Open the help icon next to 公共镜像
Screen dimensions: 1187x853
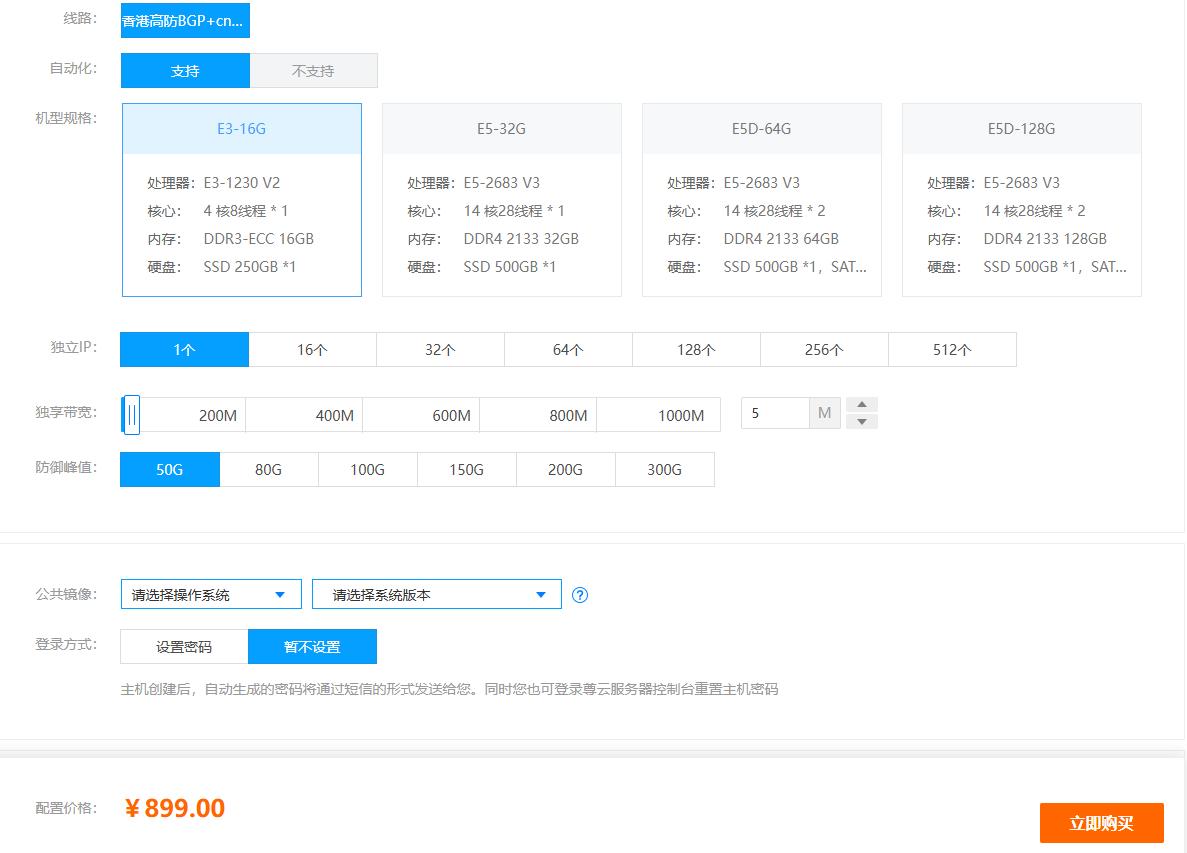[x=580, y=594]
